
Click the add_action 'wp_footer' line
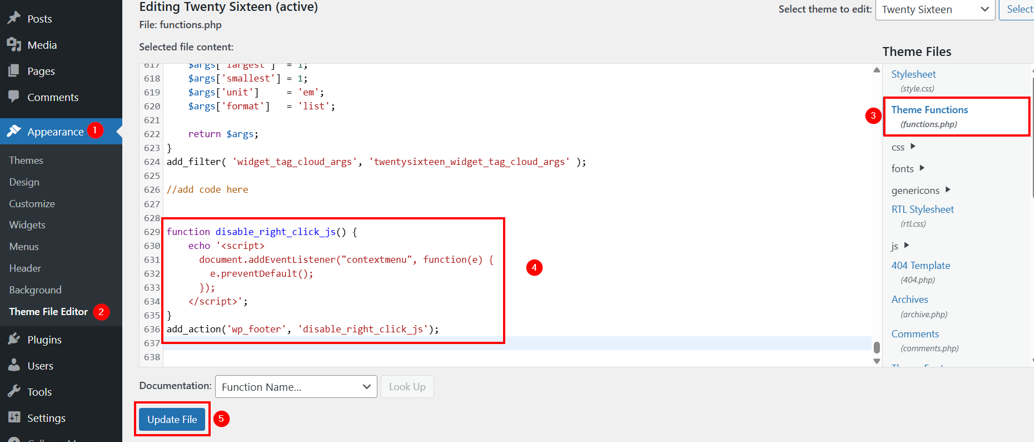[x=303, y=329]
